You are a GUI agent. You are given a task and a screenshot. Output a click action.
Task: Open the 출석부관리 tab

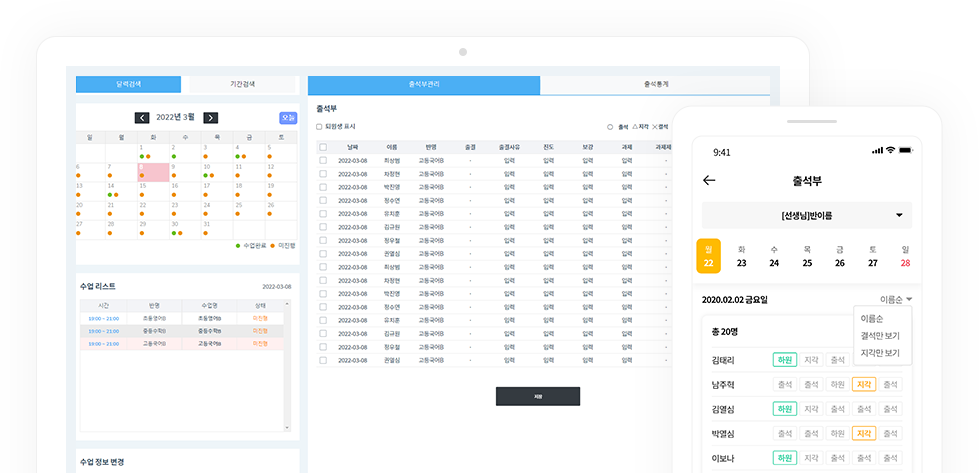pos(424,85)
